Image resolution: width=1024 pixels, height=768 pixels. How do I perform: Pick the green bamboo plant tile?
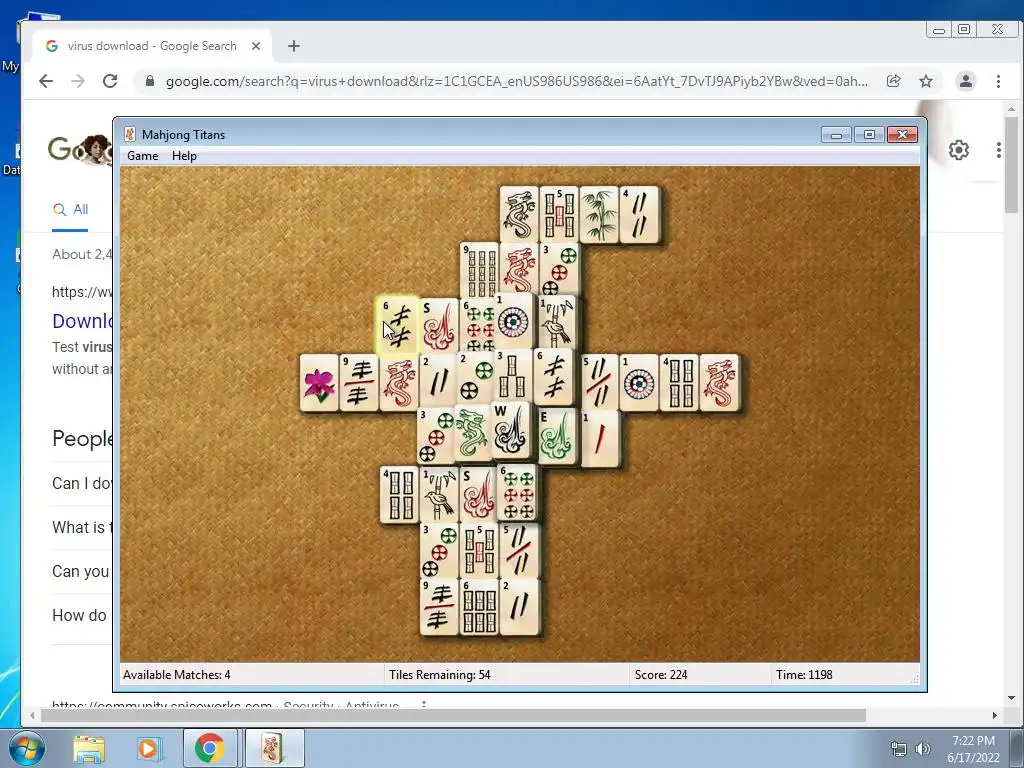coord(599,214)
